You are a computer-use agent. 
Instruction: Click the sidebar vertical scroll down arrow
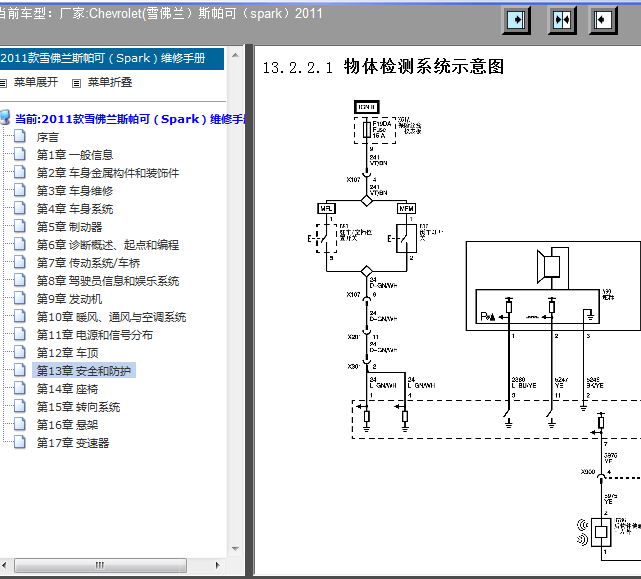tap(235, 549)
